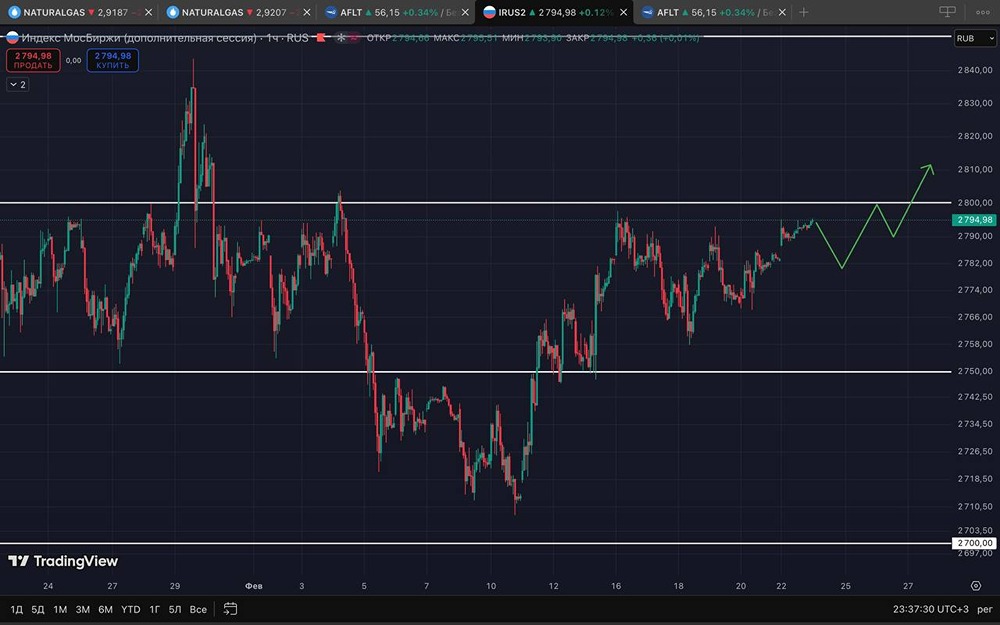
Task: Click the 2840,00 price scale label
Action: point(975,70)
